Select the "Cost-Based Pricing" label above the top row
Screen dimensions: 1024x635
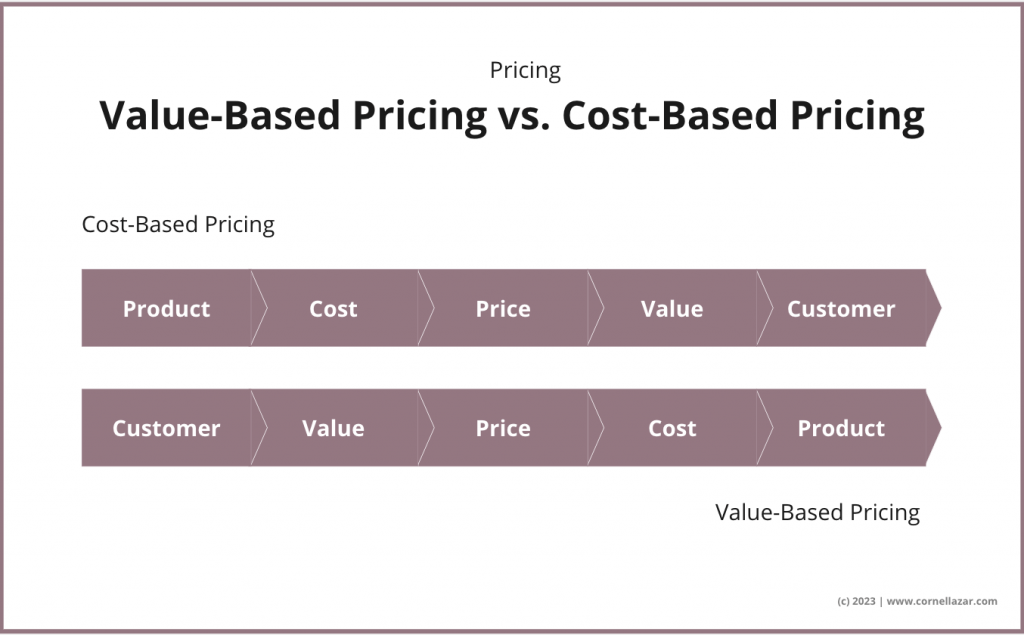(178, 224)
